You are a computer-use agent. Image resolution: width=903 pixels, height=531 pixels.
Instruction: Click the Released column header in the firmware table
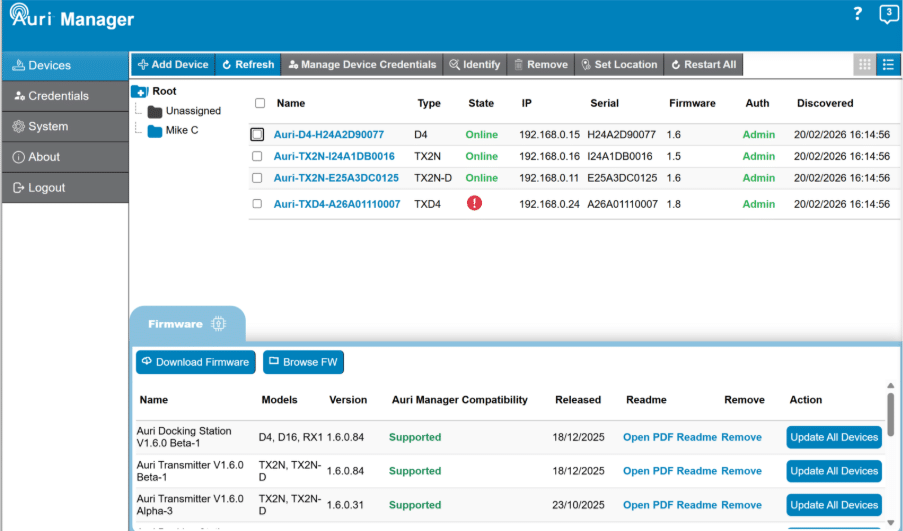(578, 400)
